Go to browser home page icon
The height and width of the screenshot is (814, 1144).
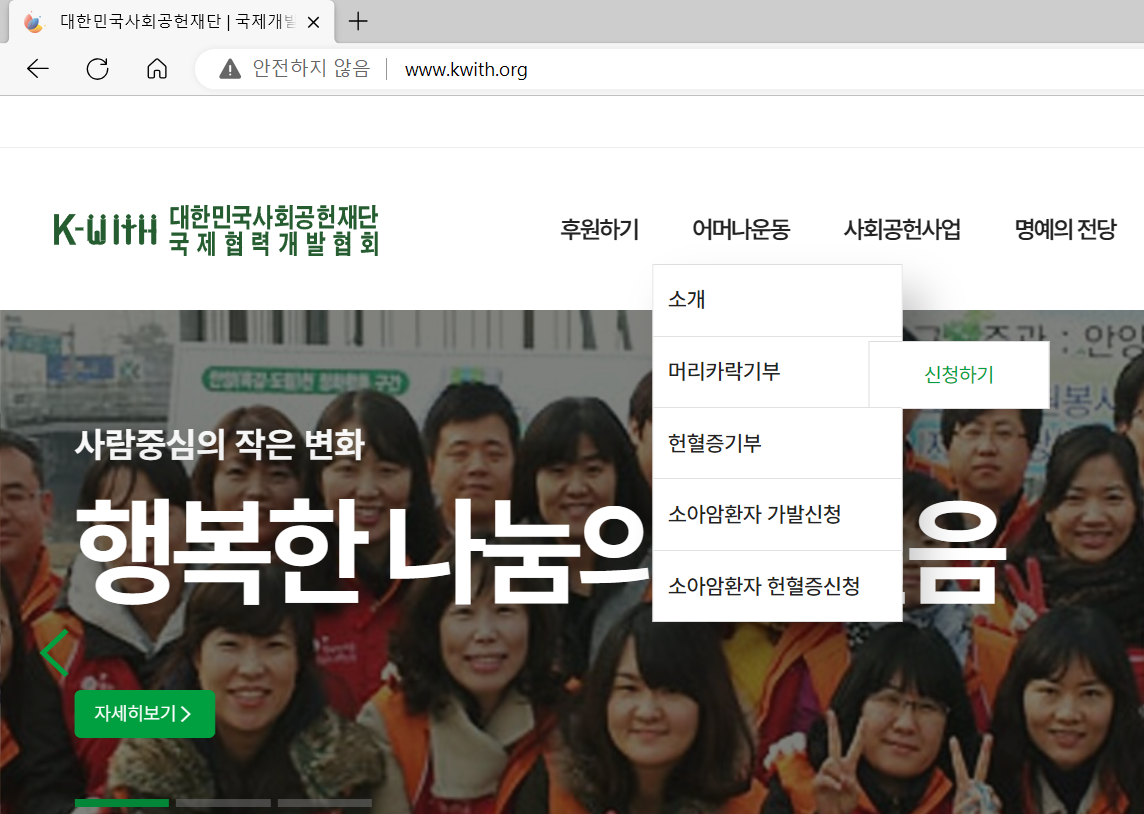(x=157, y=69)
